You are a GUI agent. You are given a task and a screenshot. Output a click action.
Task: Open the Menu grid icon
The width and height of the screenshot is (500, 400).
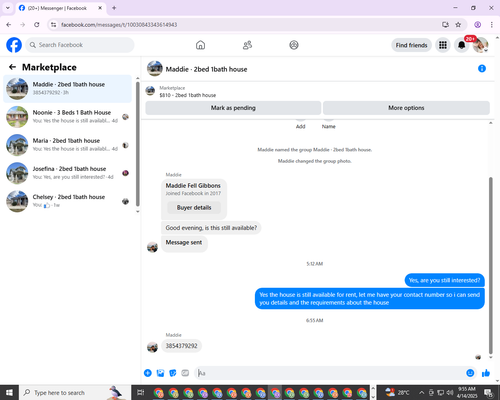[x=443, y=45]
